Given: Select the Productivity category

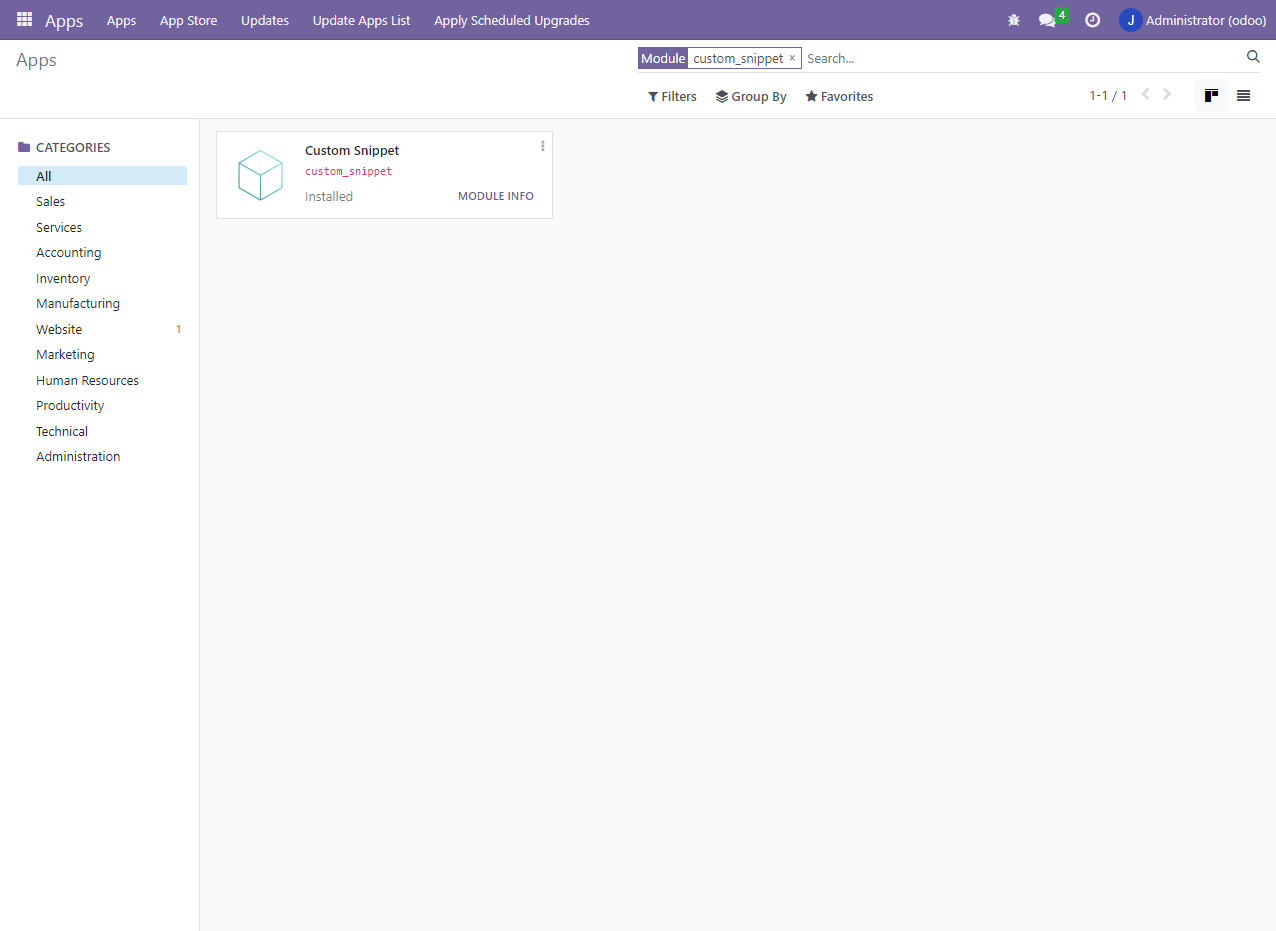Looking at the screenshot, I should click(x=102, y=405).
